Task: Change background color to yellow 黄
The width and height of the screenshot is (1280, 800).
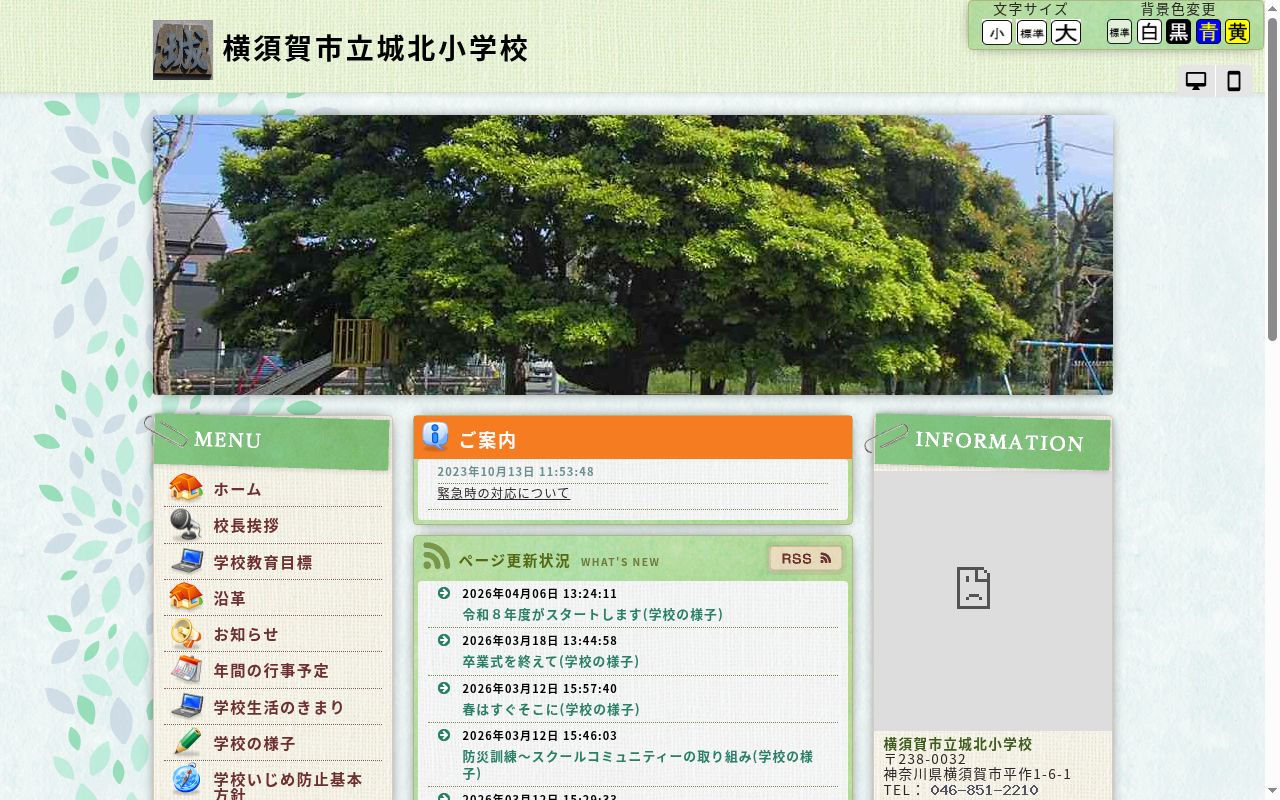Action: (1238, 32)
